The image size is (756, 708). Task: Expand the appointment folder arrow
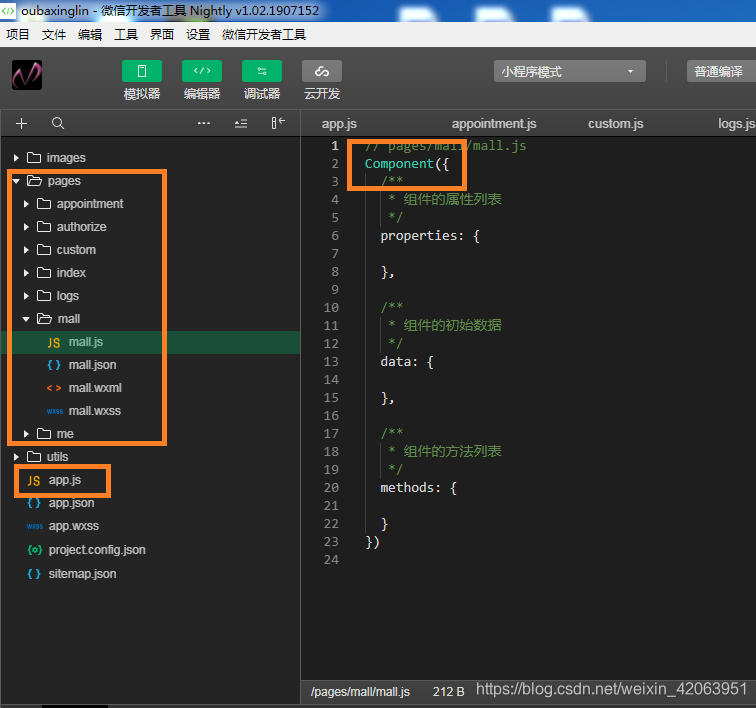click(x=26, y=204)
